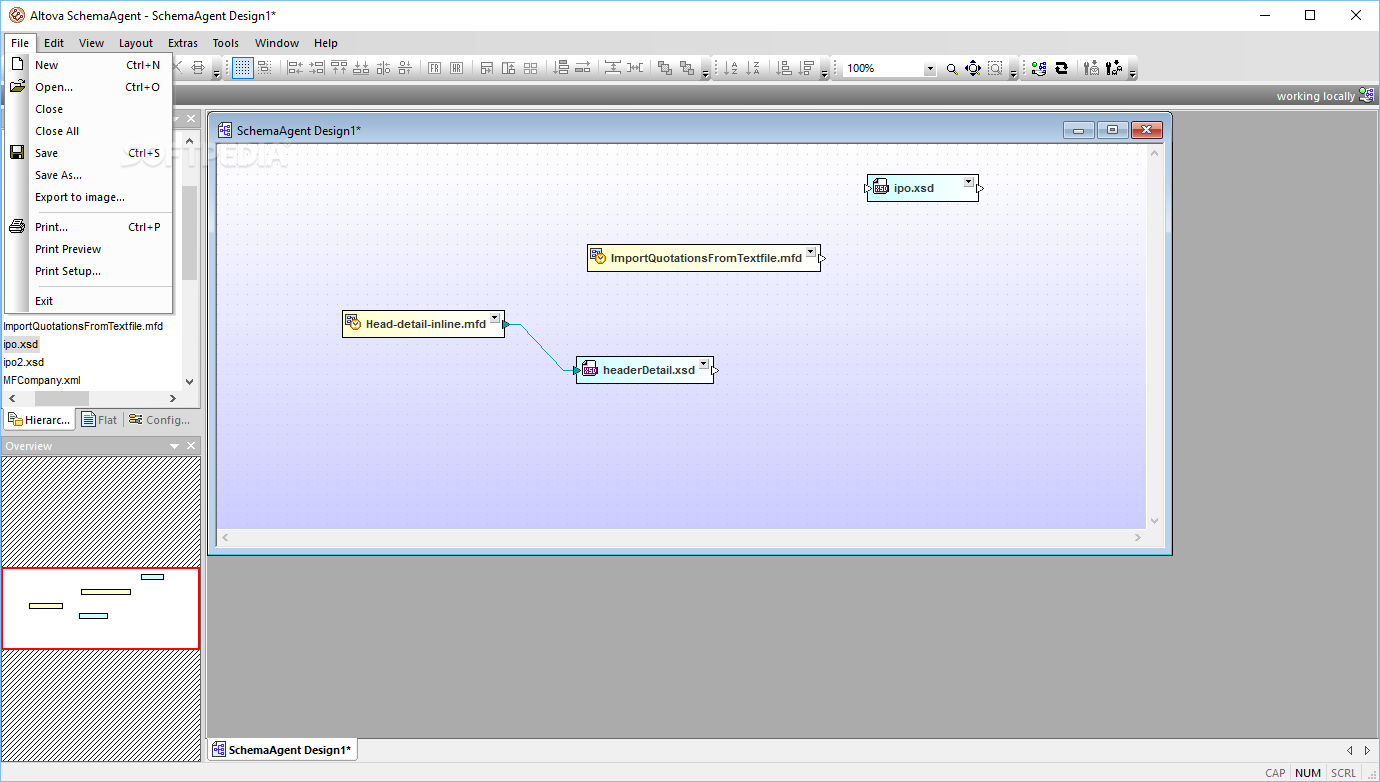This screenshot has height=782, width=1380.
Task: Open the Overview panel dropdown arrow
Action: click(x=175, y=446)
